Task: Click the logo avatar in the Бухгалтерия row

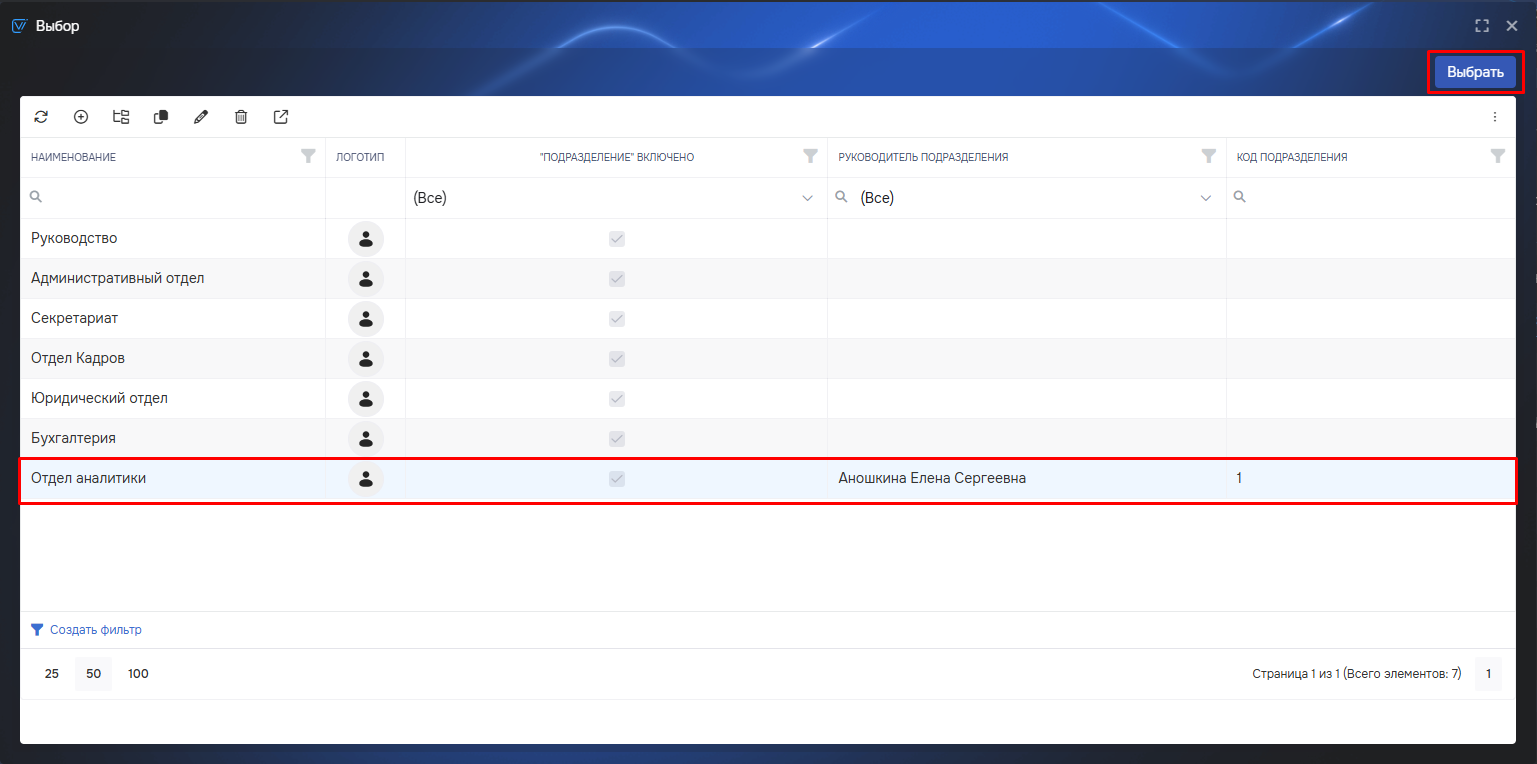Action: (x=366, y=439)
